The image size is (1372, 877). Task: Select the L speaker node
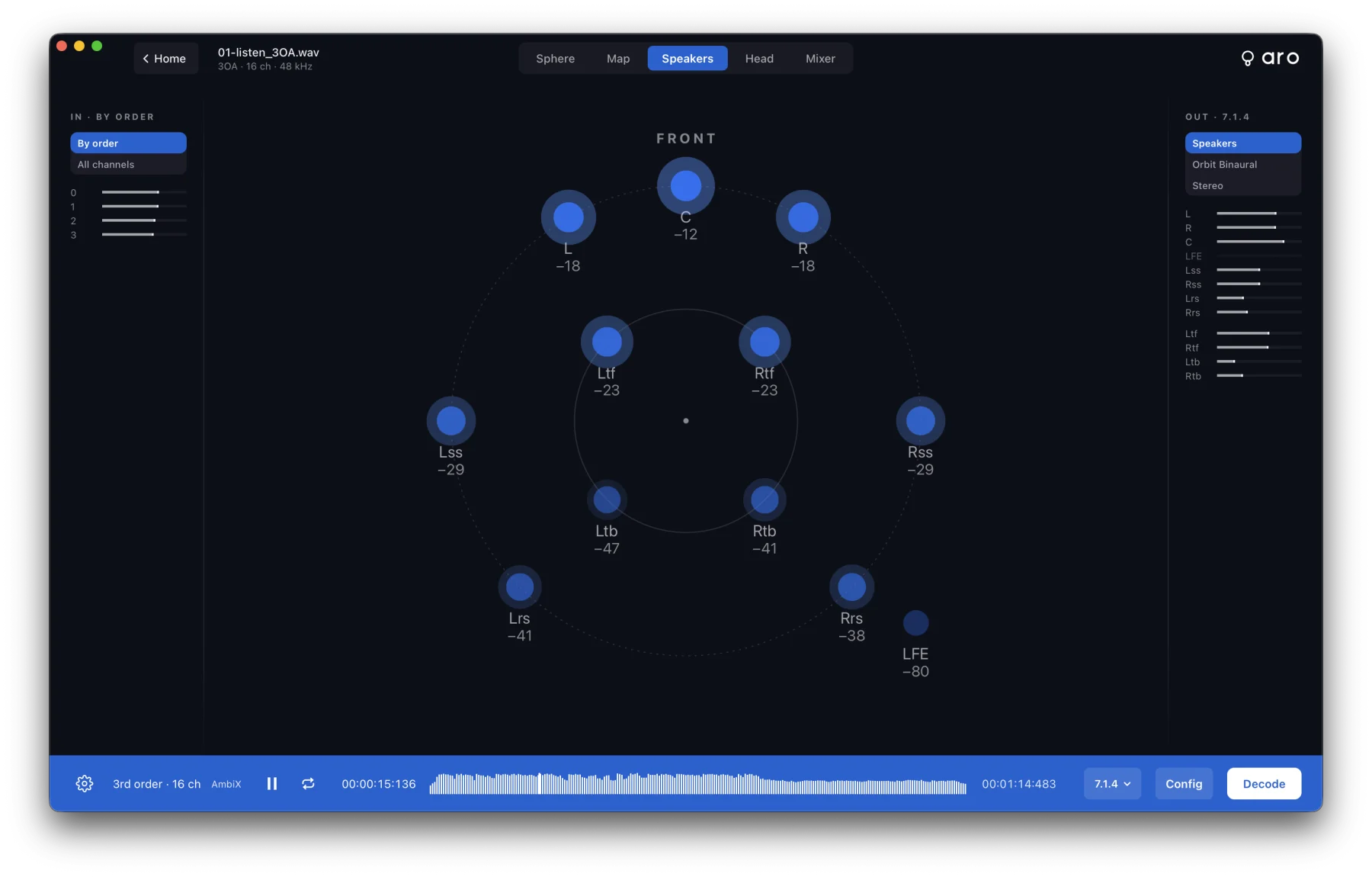point(569,217)
